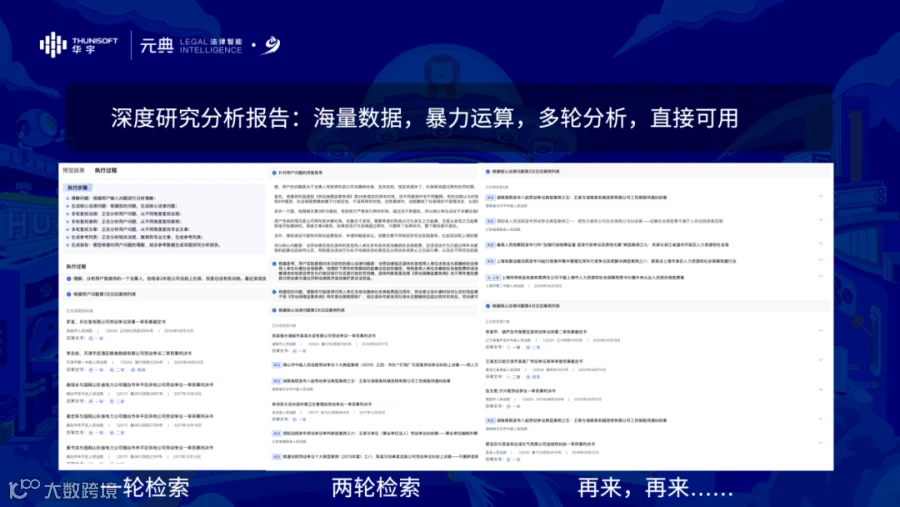Expand the 张文君 劳动争议一审 case row

click(821, 390)
